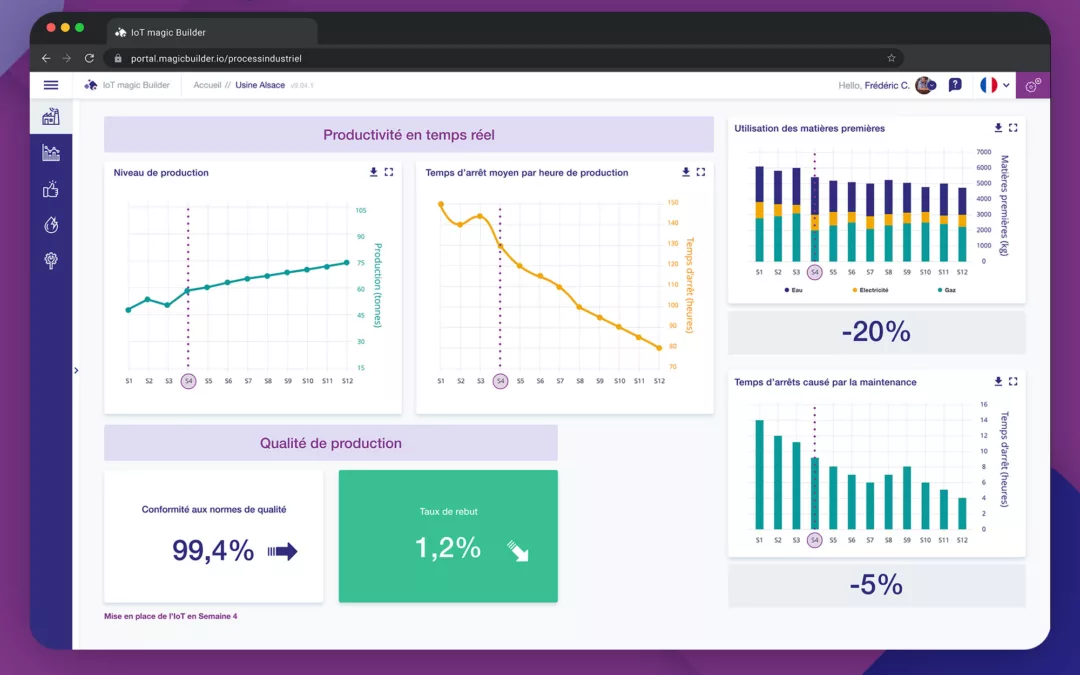Expand the left sidebar with arrow
1080x675 pixels.
76,370
